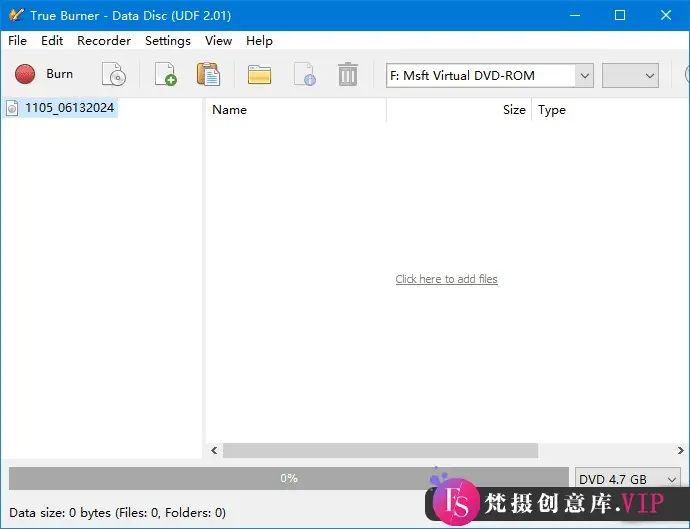The width and height of the screenshot is (690, 529).
Task: Click the paste clipboard icon
Action: click(x=209, y=74)
